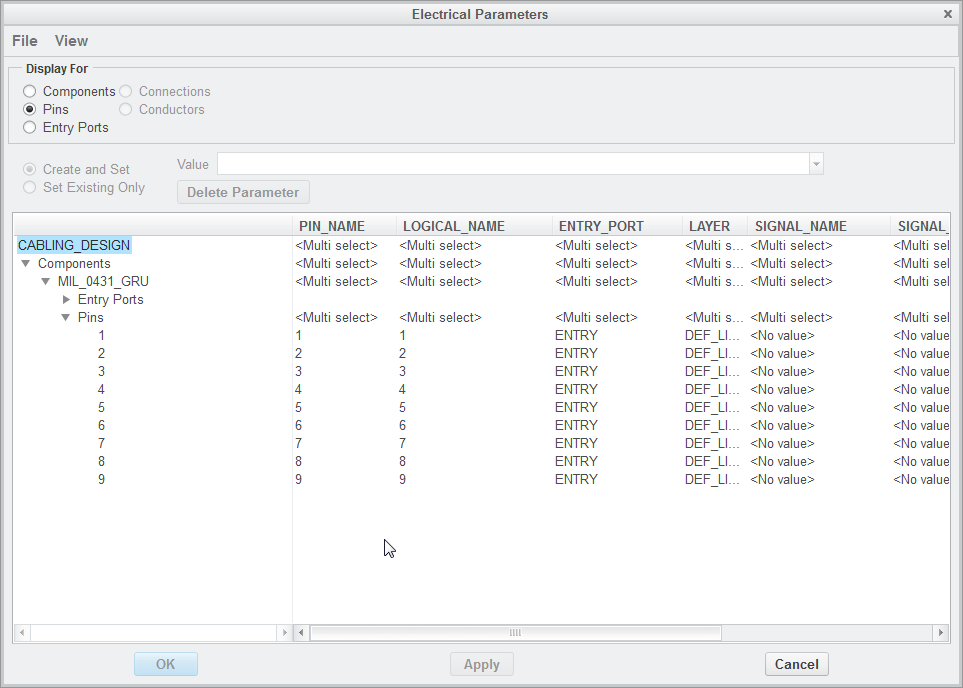Click the Apply button
Image resolution: width=963 pixels, height=688 pixels.
click(482, 664)
